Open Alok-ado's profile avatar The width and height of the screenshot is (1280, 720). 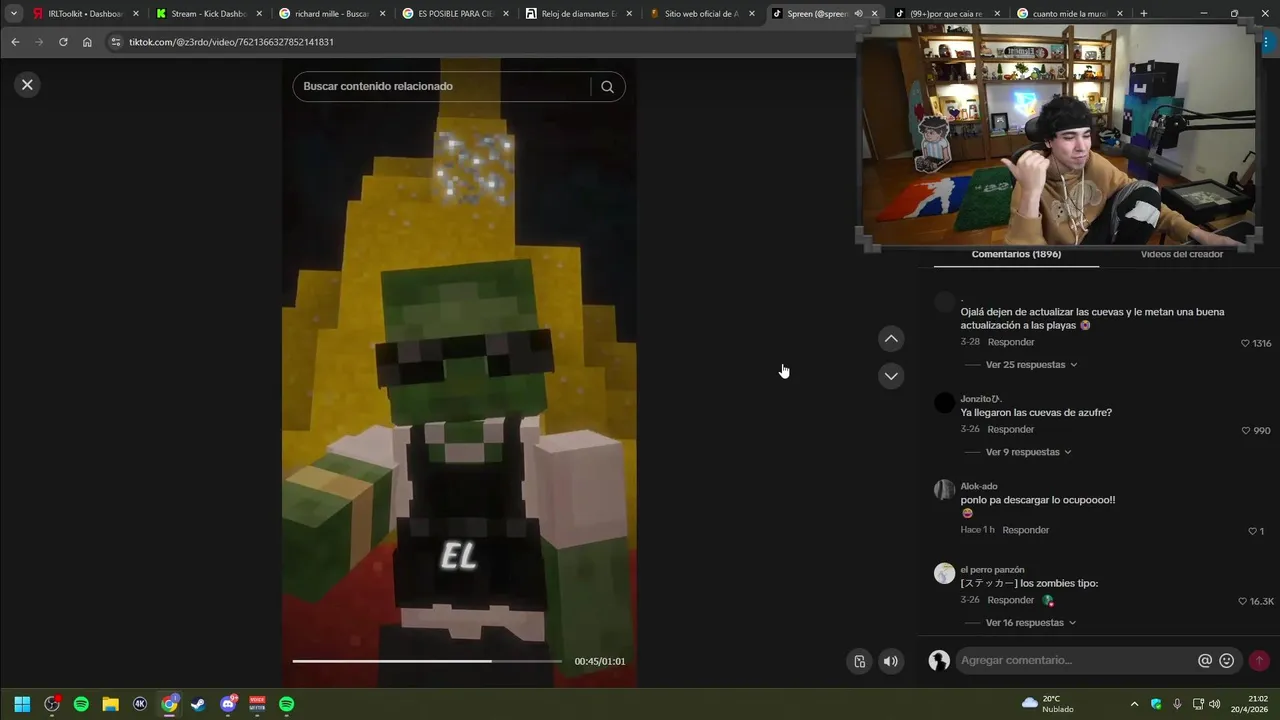pyautogui.click(x=944, y=490)
